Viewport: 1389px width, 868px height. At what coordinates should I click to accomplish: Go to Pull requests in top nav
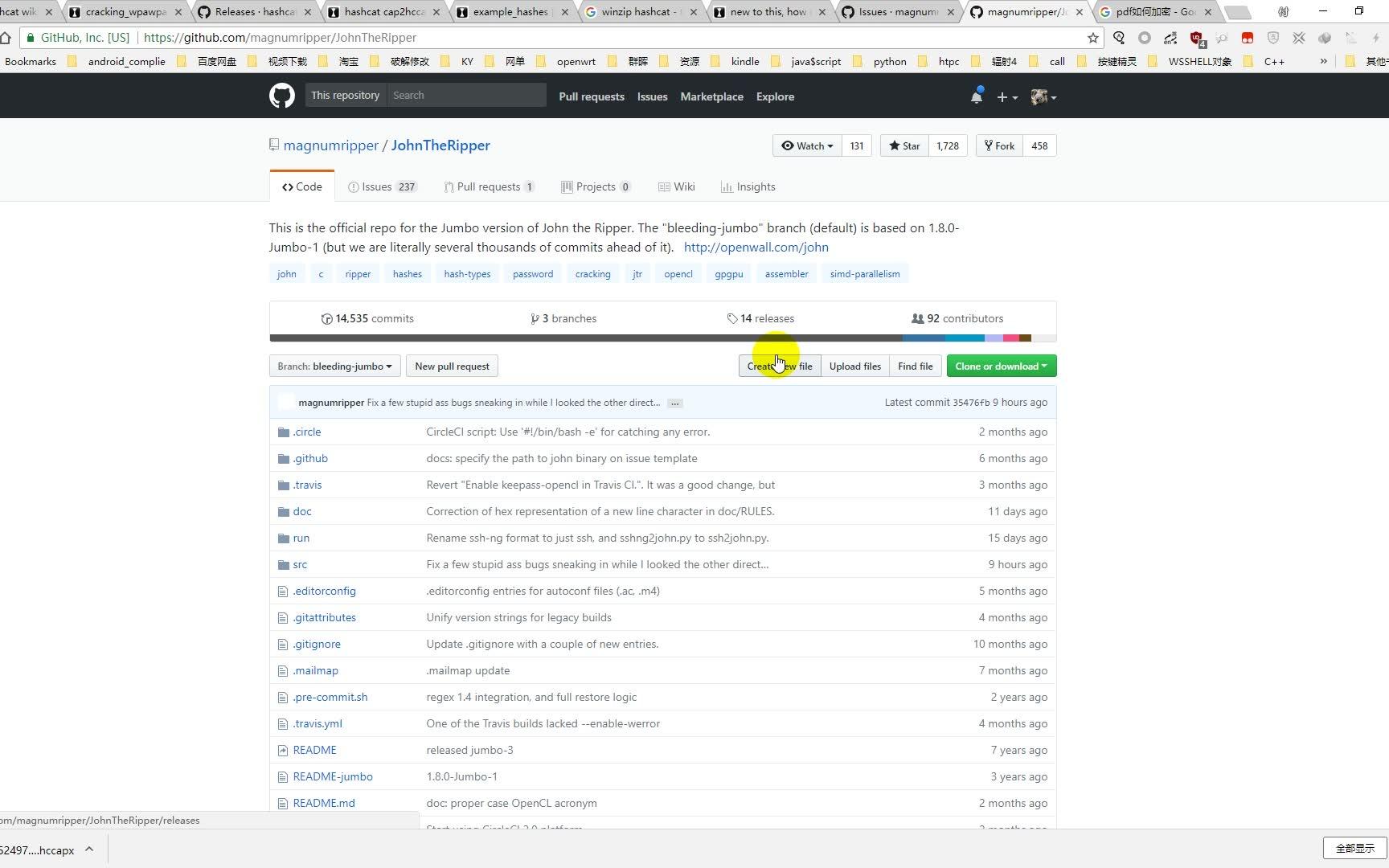[x=592, y=96]
